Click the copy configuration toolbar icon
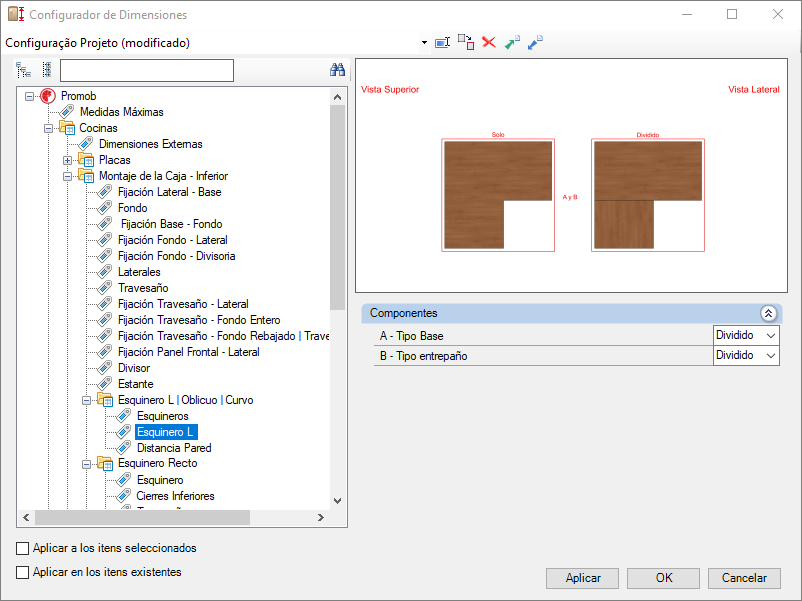Image resolution: width=802 pixels, height=601 pixels. [466, 42]
